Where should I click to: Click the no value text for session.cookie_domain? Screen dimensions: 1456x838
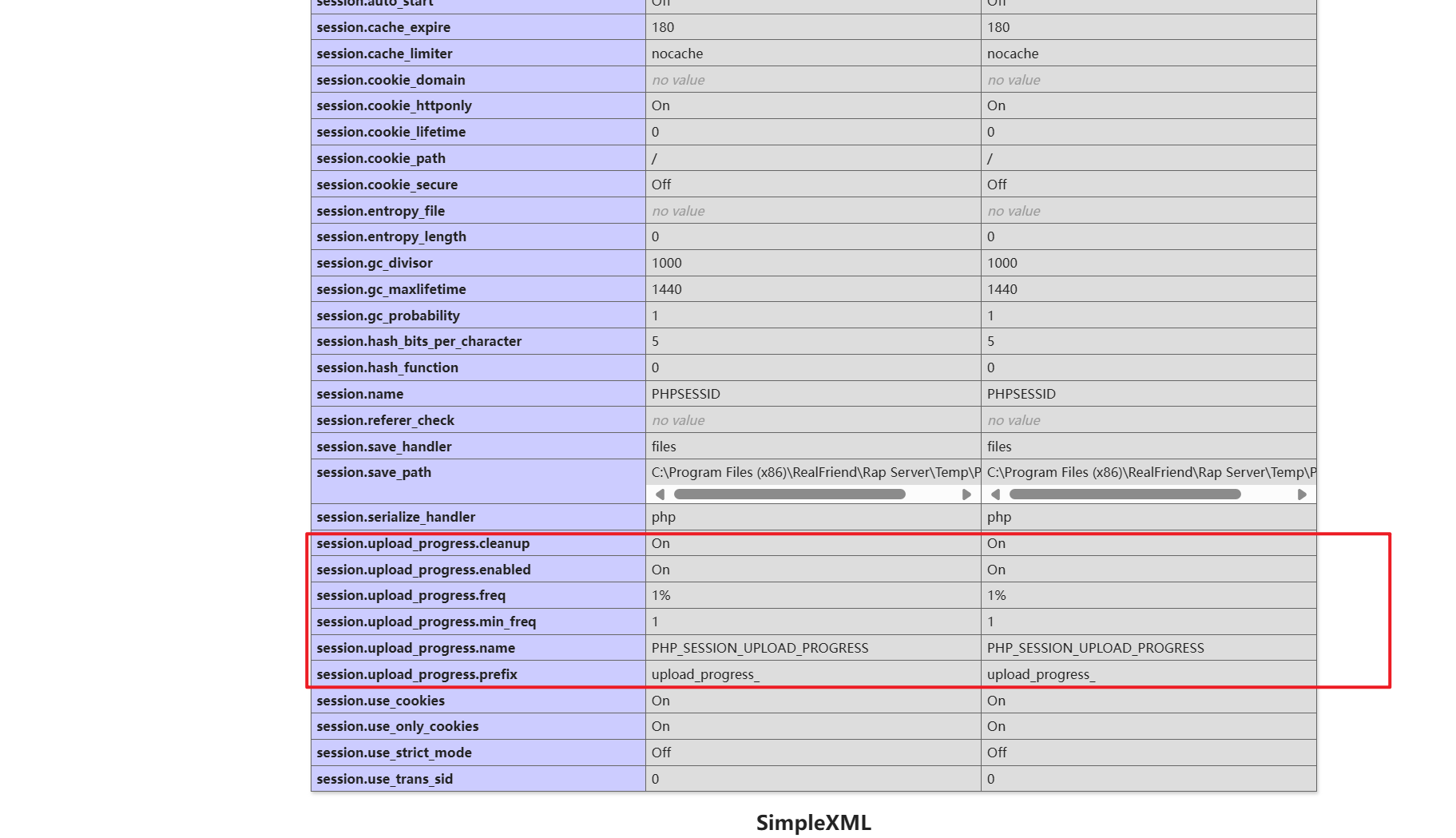click(678, 79)
